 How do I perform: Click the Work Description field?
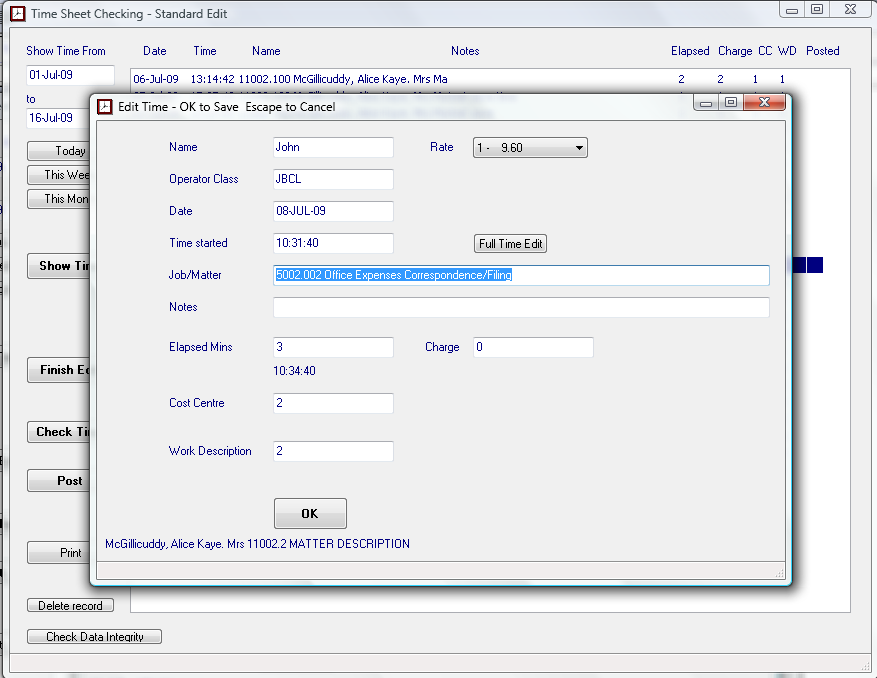point(333,451)
